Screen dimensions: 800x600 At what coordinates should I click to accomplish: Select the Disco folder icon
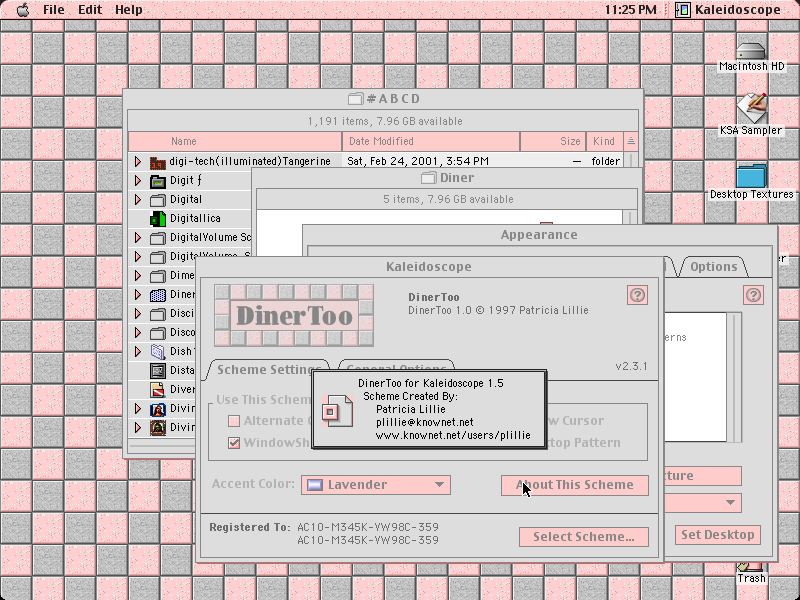pos(158,333)
